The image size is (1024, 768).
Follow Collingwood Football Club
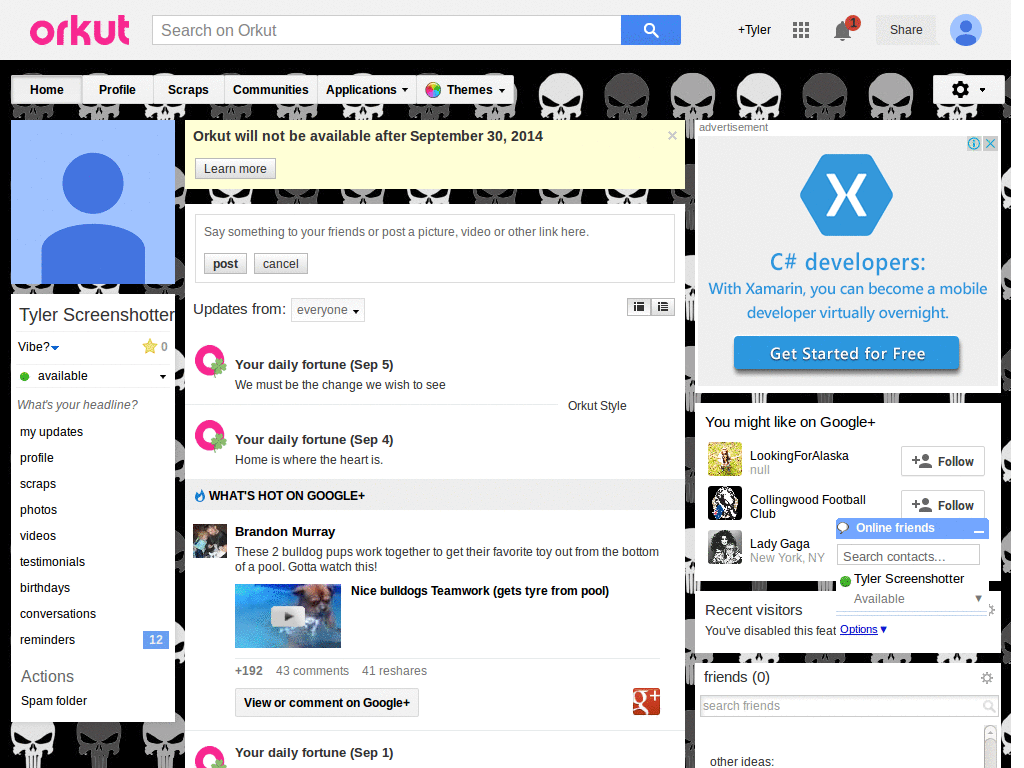tap(942, 504)
